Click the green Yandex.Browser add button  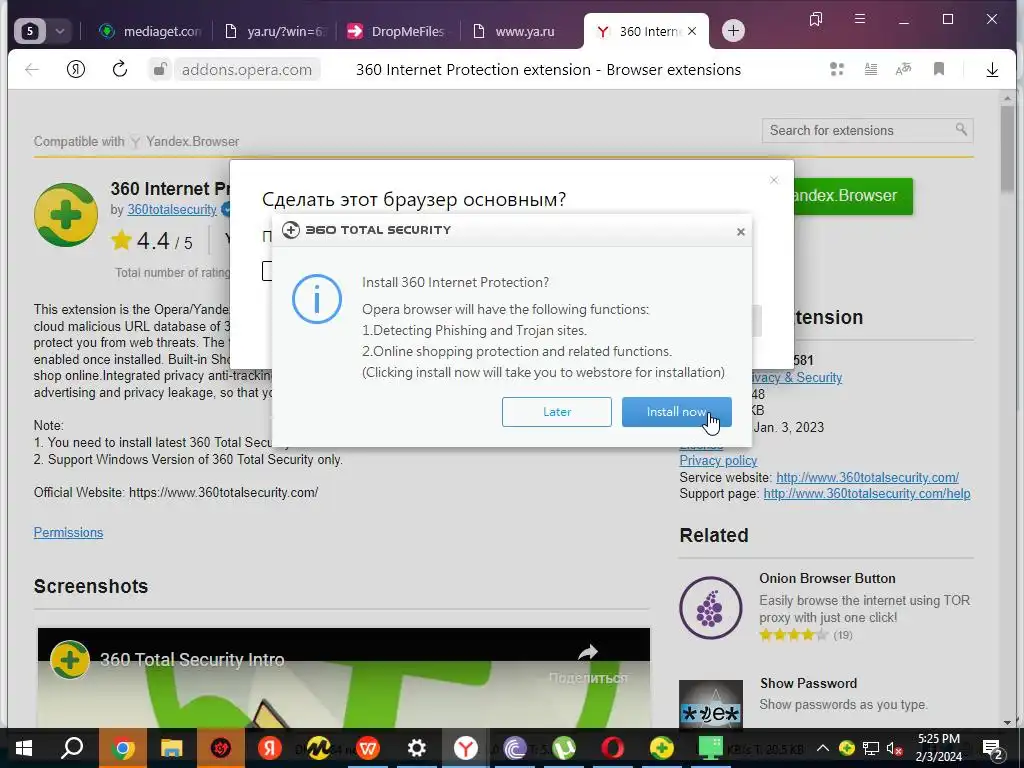click(x=852, y=196)
